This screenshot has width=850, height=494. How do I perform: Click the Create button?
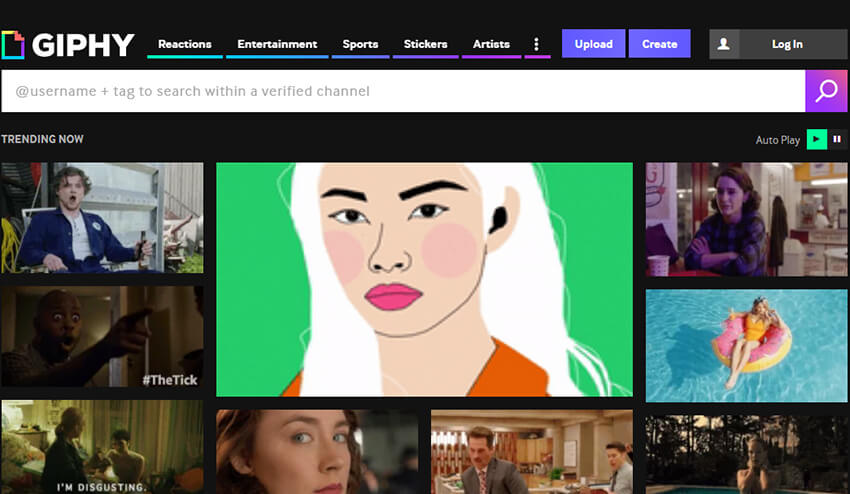pos(660,44)
